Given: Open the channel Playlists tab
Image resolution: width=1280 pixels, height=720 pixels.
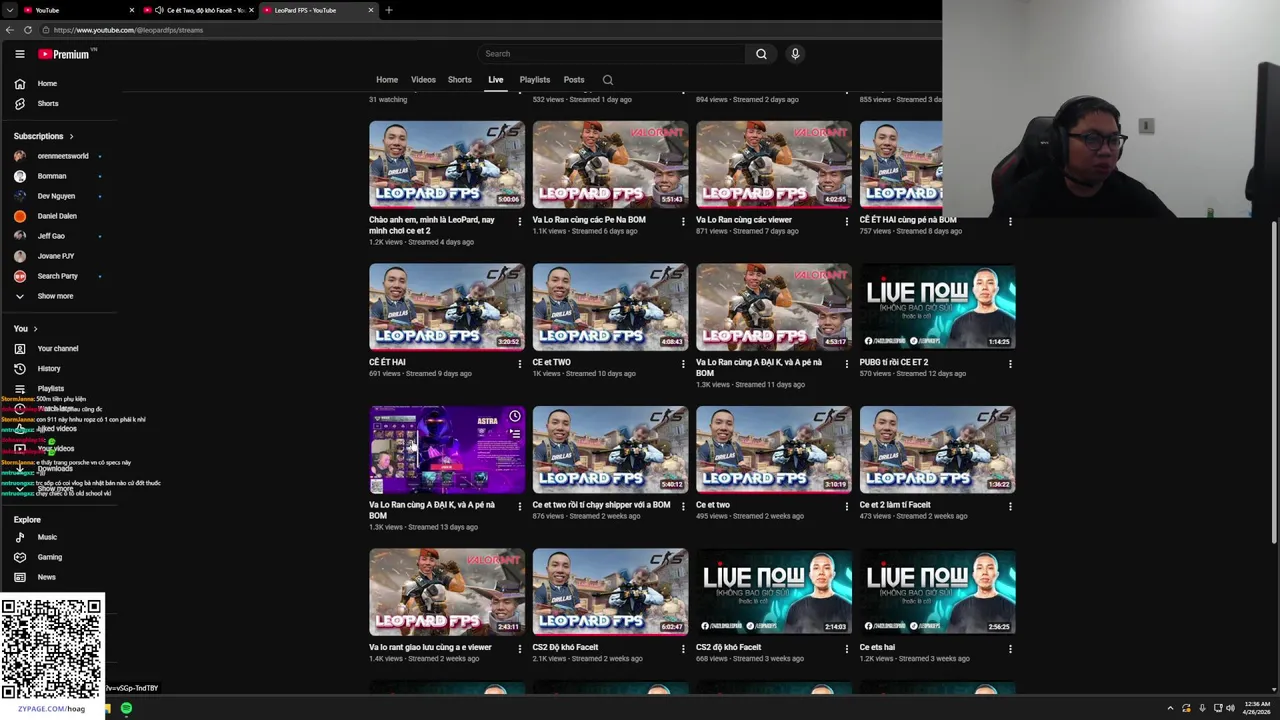Looking at the screenshot, I should coord(534,80).
